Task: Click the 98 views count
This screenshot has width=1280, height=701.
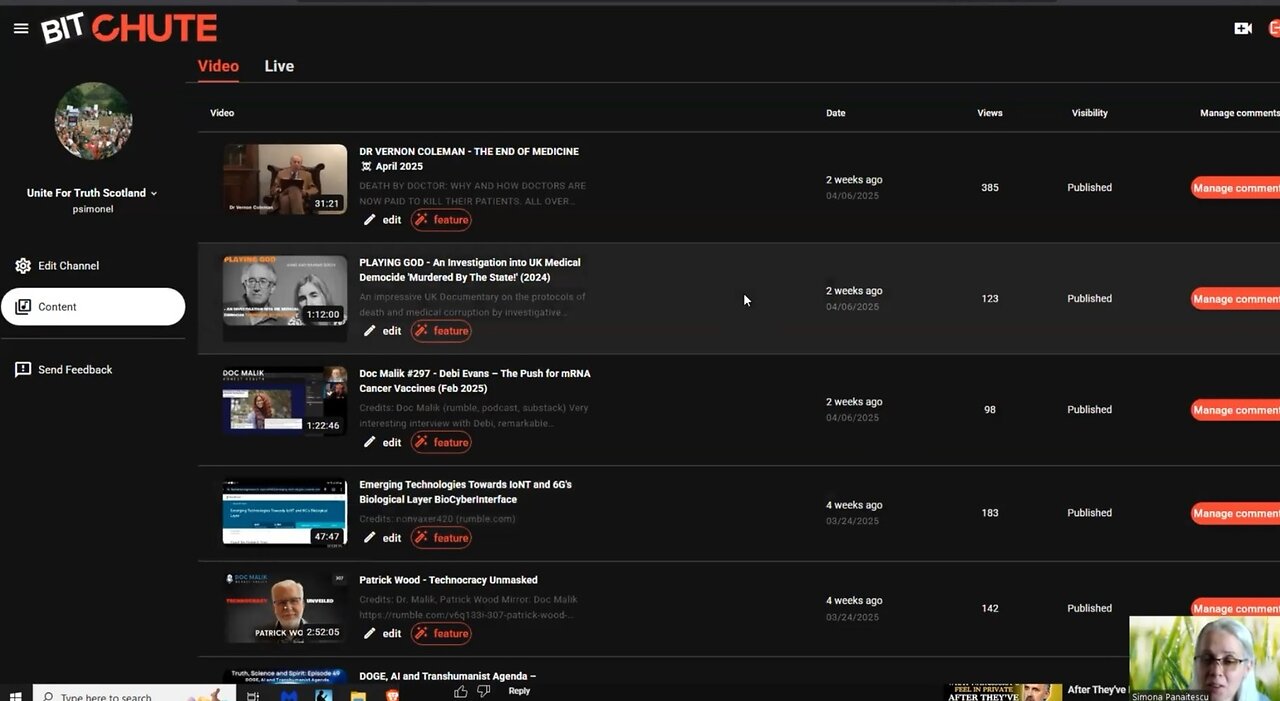Action: click(990, 410)
